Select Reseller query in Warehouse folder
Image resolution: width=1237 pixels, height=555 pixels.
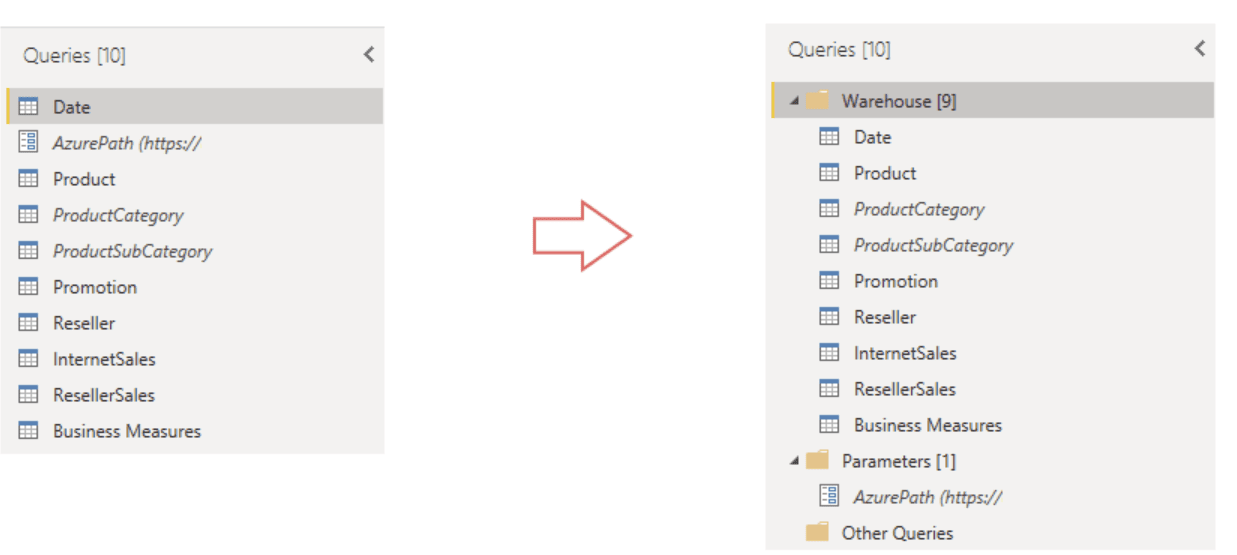[x=885, y=317]
